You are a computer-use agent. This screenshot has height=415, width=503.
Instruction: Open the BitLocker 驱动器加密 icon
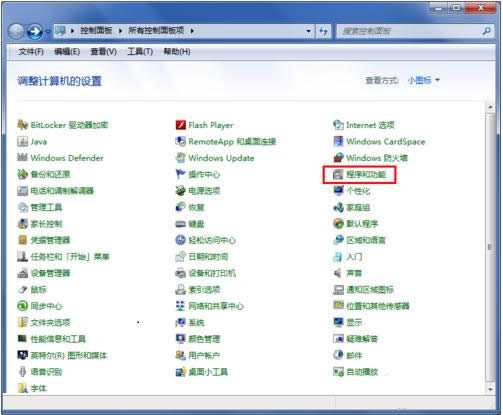(22, 125)
